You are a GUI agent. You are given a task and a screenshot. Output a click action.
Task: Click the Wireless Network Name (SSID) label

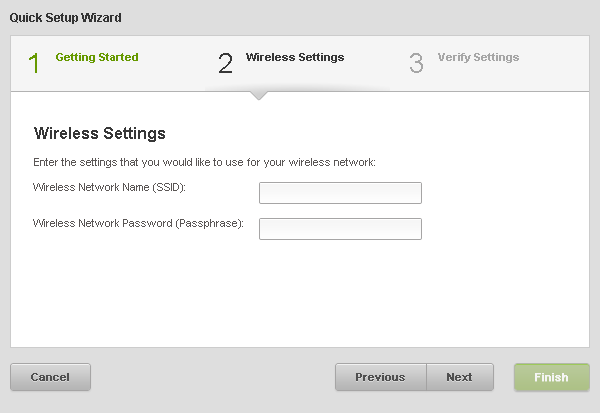click(110, 187)
